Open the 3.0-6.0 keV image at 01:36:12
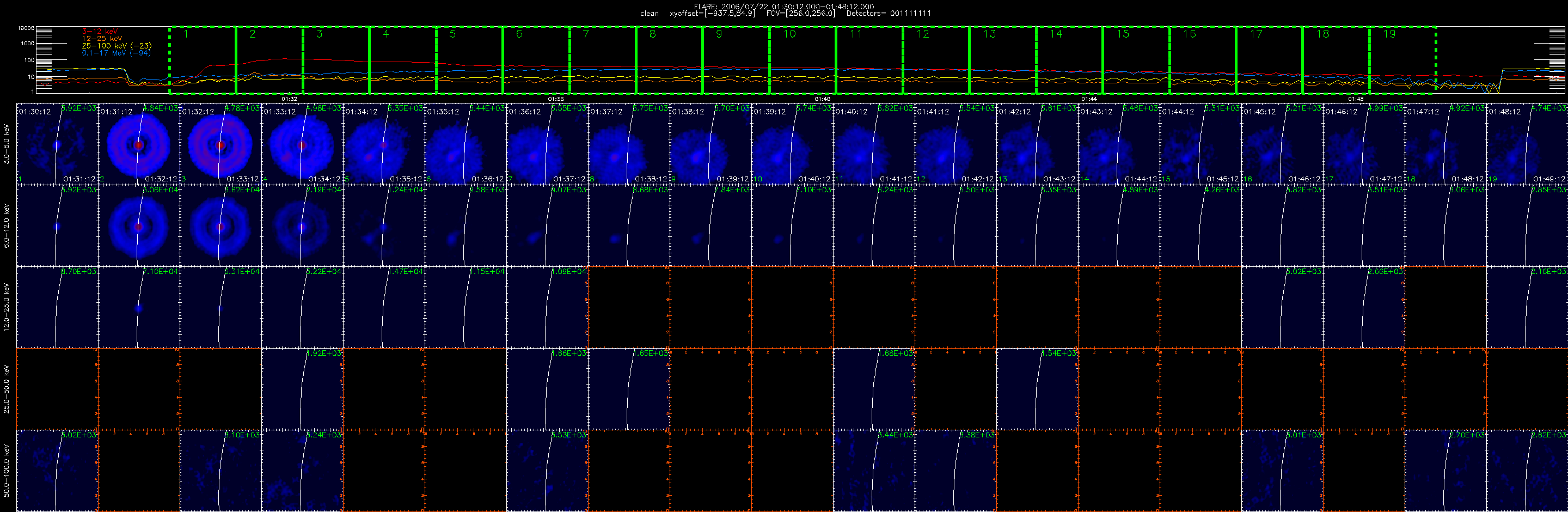This screenshot has width=1568, height=512. point(547,144)
